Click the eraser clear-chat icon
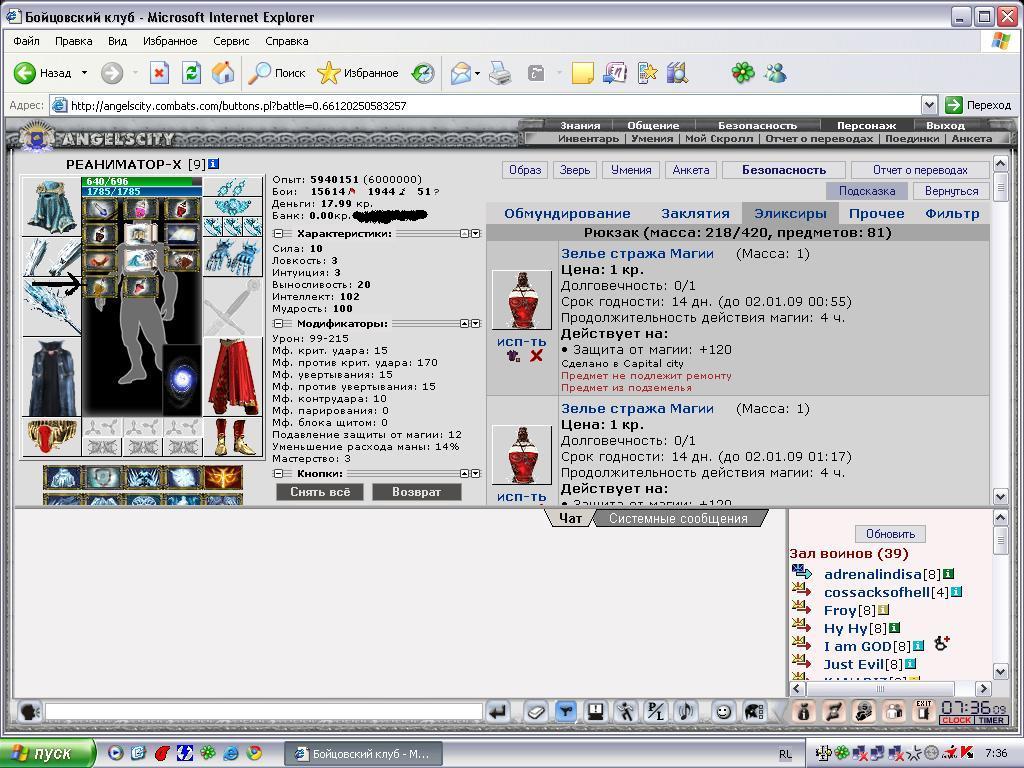 tap(536, 712)
